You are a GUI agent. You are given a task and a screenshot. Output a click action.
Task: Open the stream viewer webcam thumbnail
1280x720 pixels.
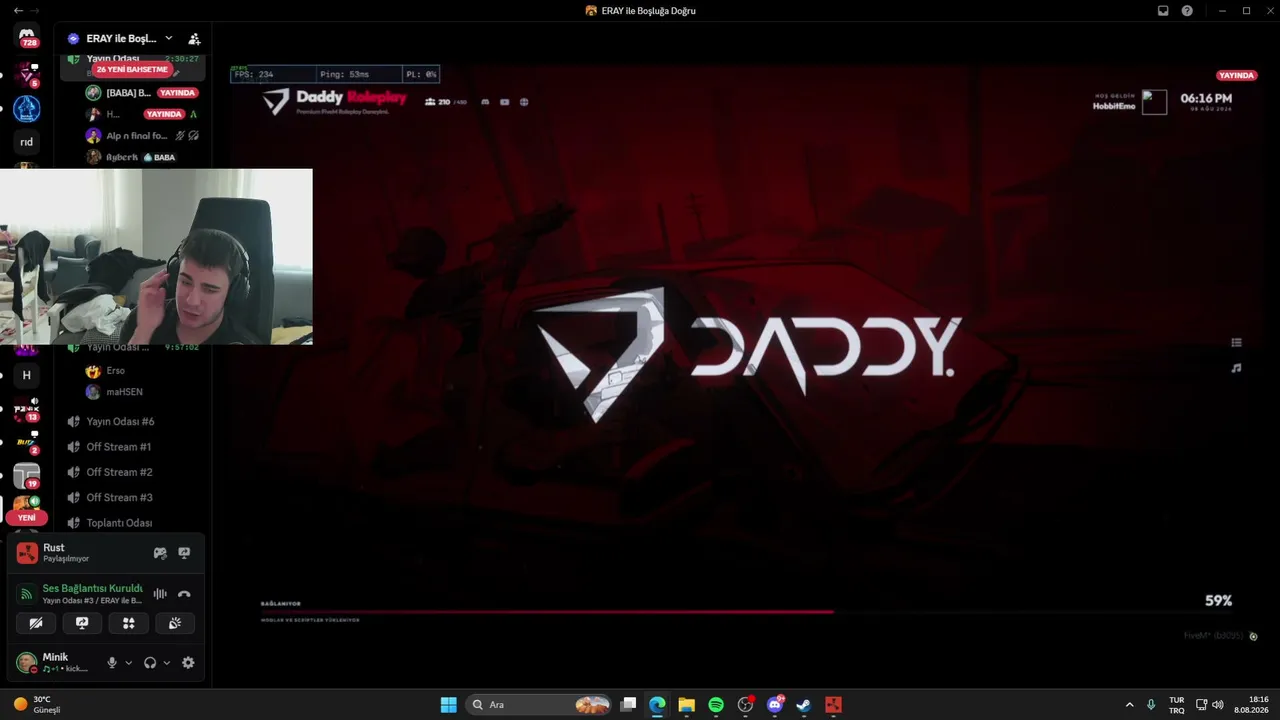(x=156, y=256)
